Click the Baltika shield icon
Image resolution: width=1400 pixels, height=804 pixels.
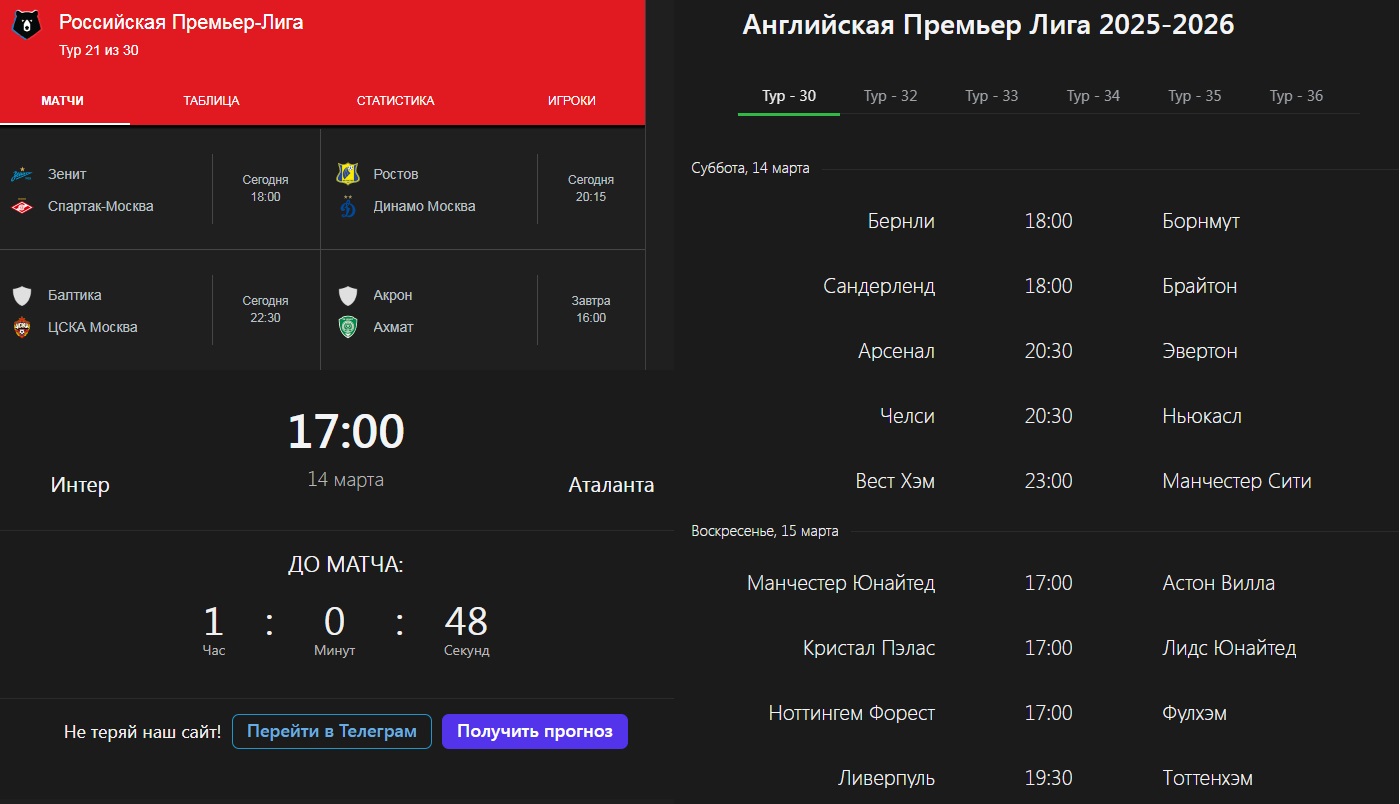pos(22,296)
